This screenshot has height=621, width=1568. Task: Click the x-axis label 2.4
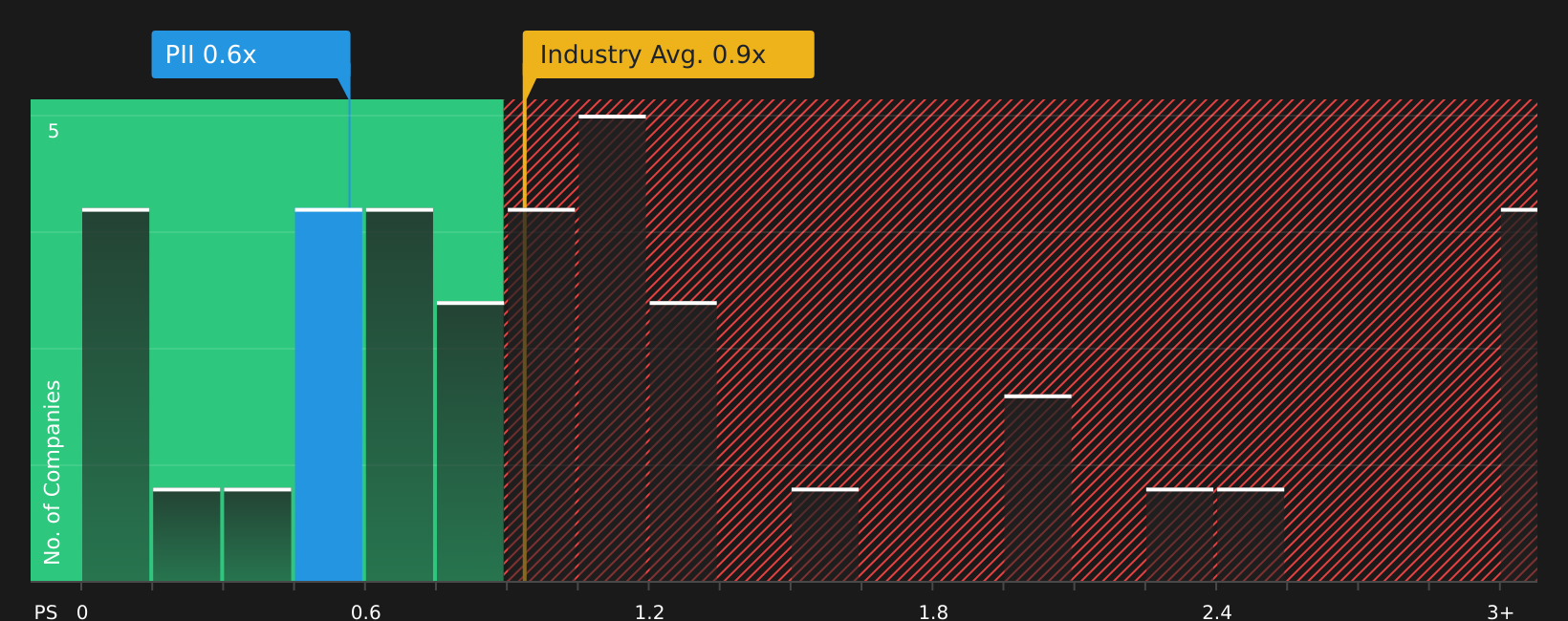click(x=1216, y=611)
